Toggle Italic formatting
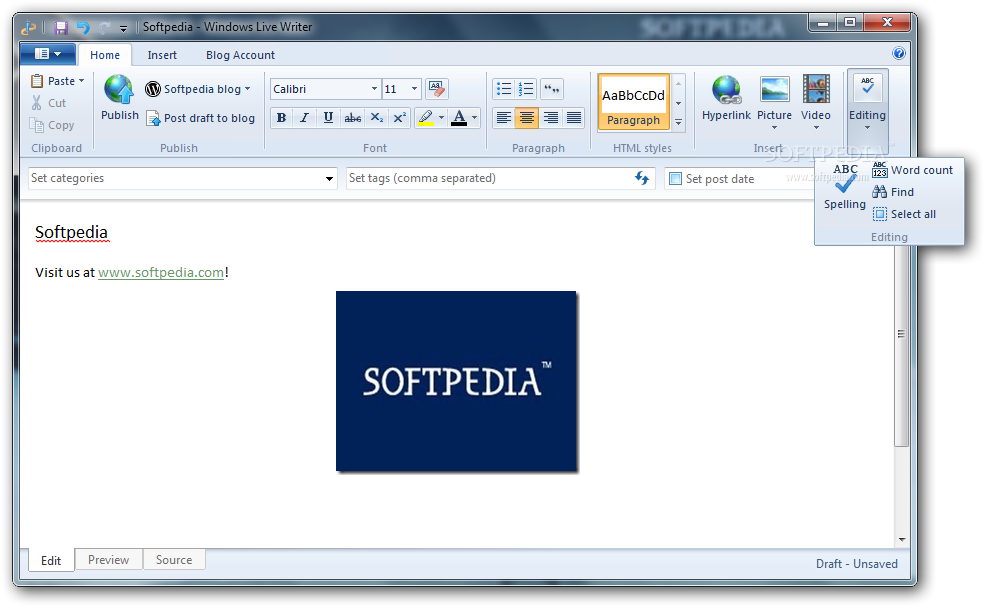Viewport: 985px width, 607px height. (x=305, y=118)
